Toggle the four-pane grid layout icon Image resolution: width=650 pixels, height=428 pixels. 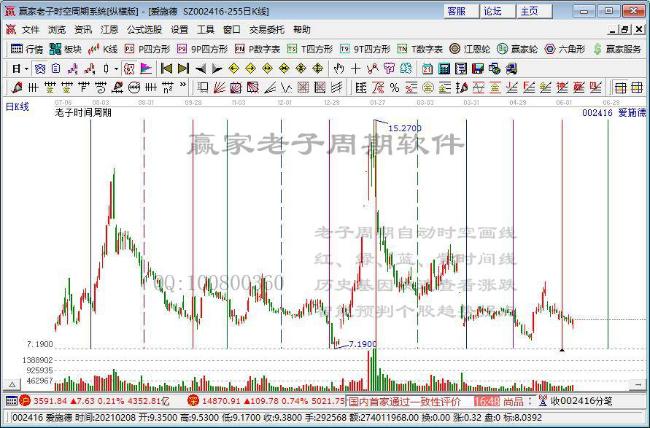coord(637,88)
